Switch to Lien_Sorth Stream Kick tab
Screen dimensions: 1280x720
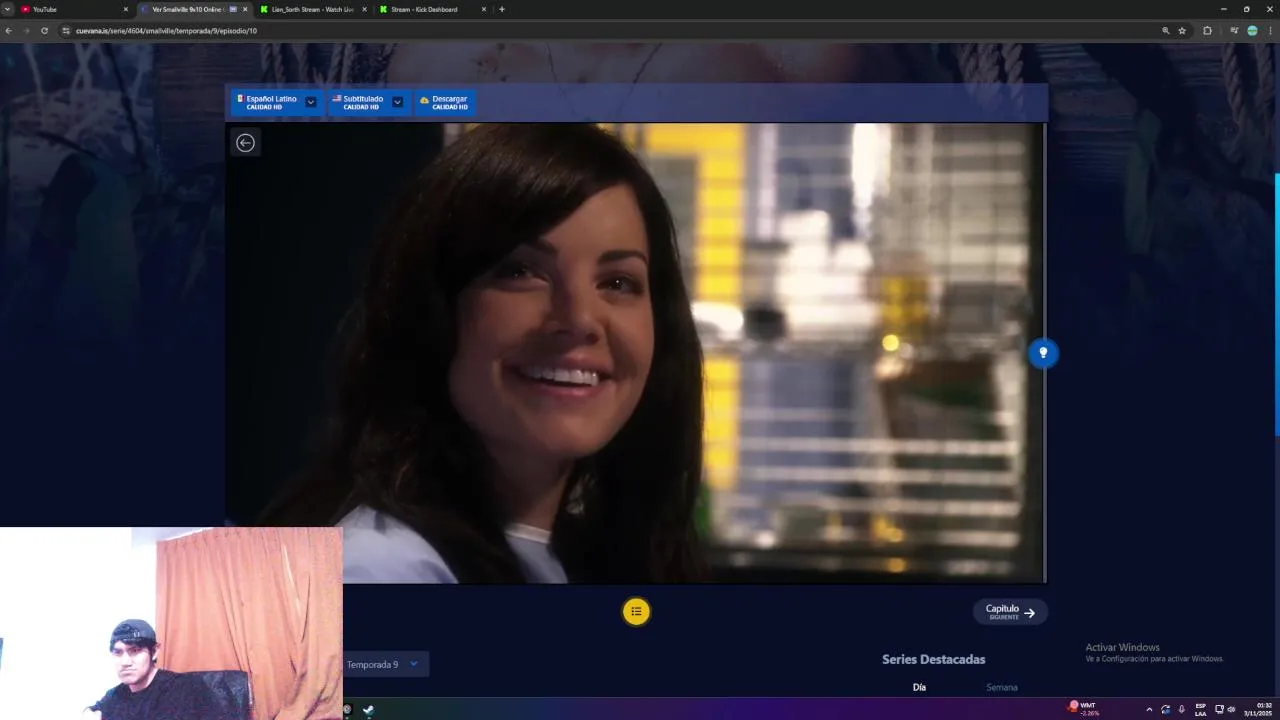click(x=313, y=9)
